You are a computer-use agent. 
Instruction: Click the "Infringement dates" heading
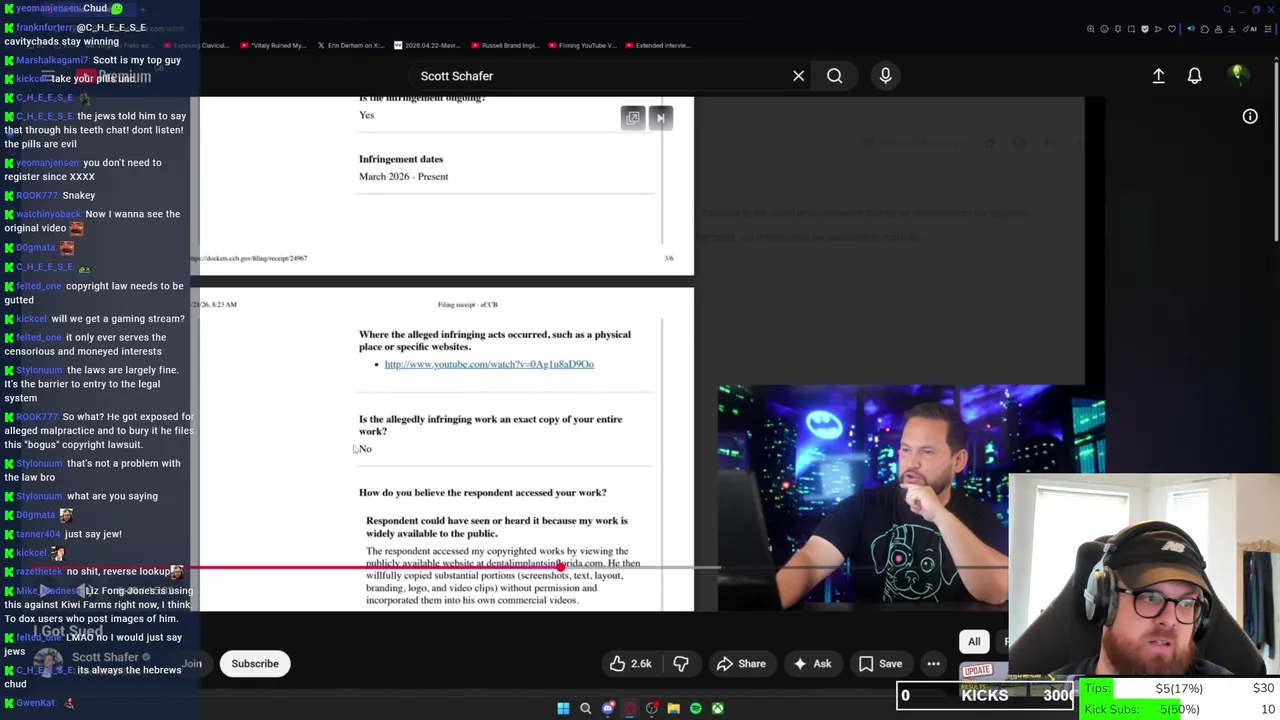tap(401, 159)
